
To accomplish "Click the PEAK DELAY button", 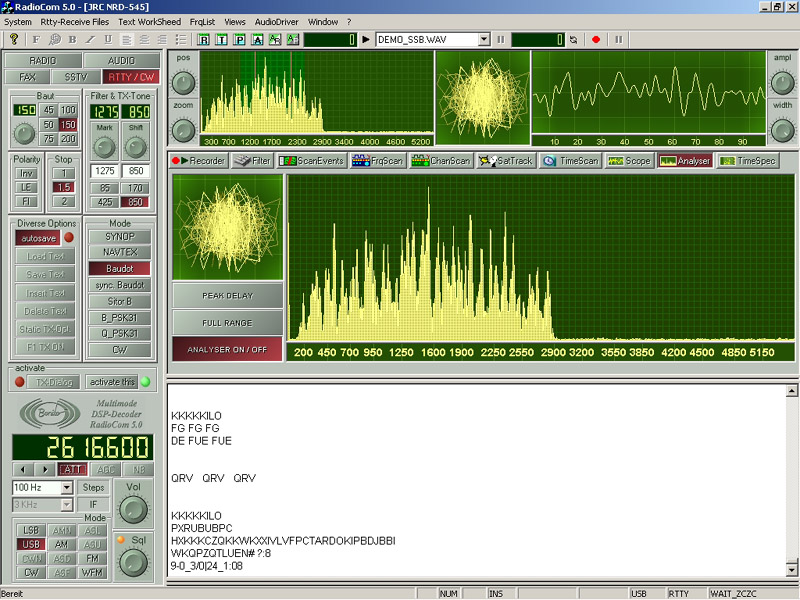I will click(x=228, y=295).
